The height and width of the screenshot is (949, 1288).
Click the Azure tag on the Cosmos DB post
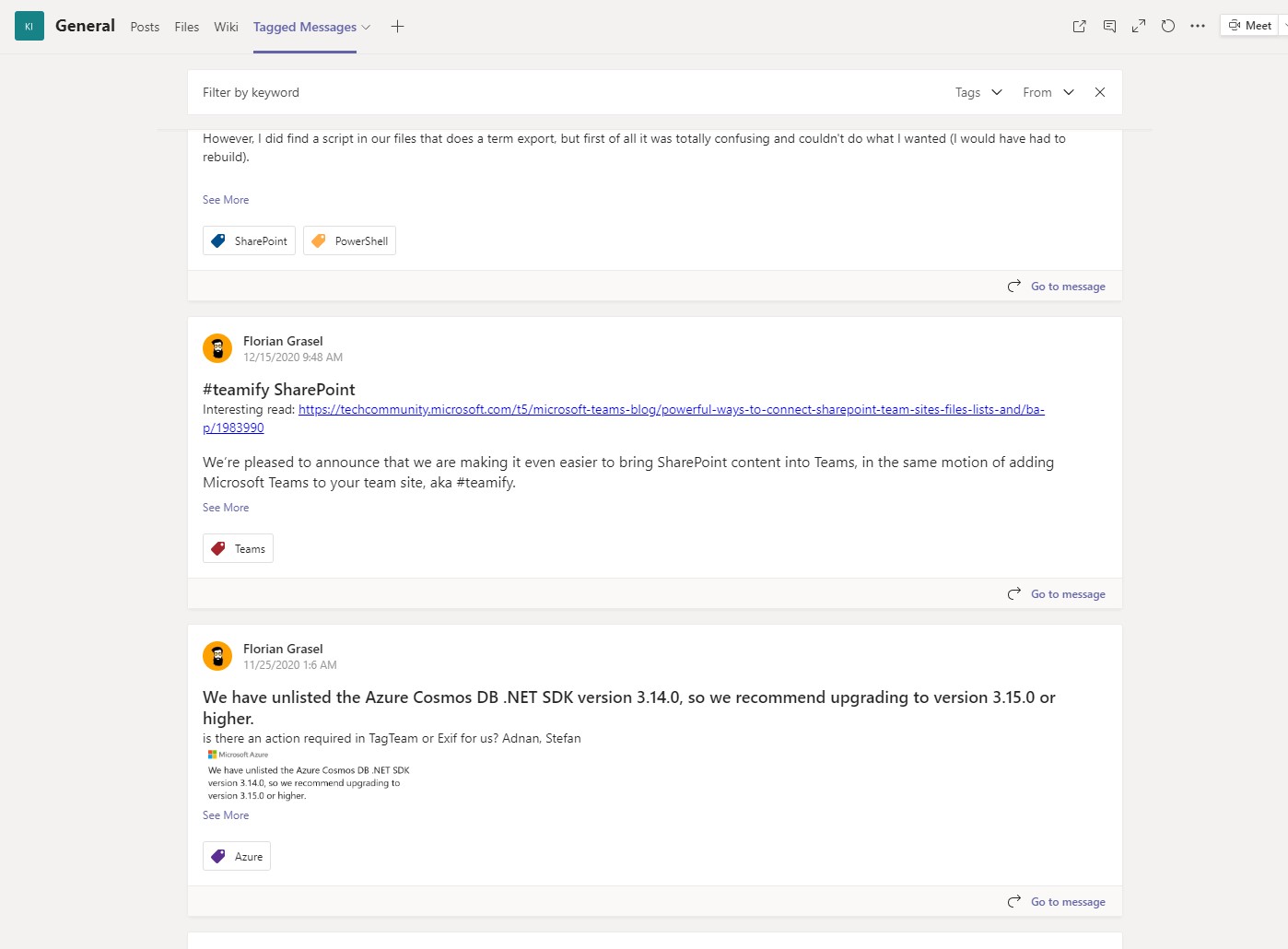click(236, 855)
